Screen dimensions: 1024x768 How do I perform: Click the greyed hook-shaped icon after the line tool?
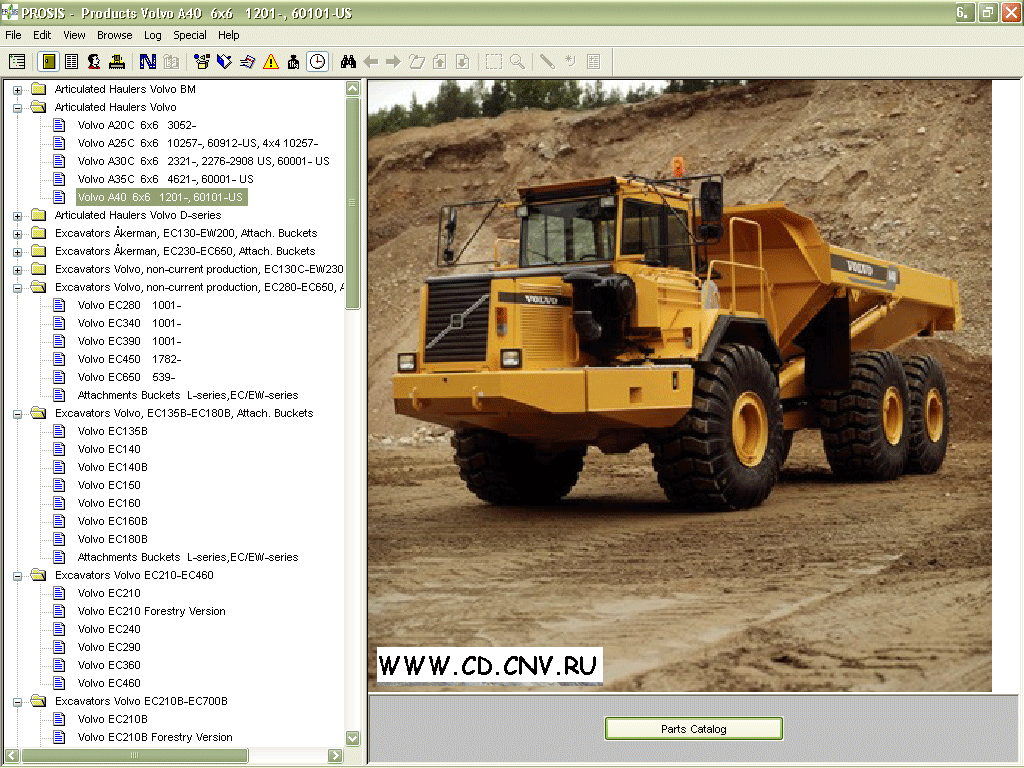pos(570,61)
